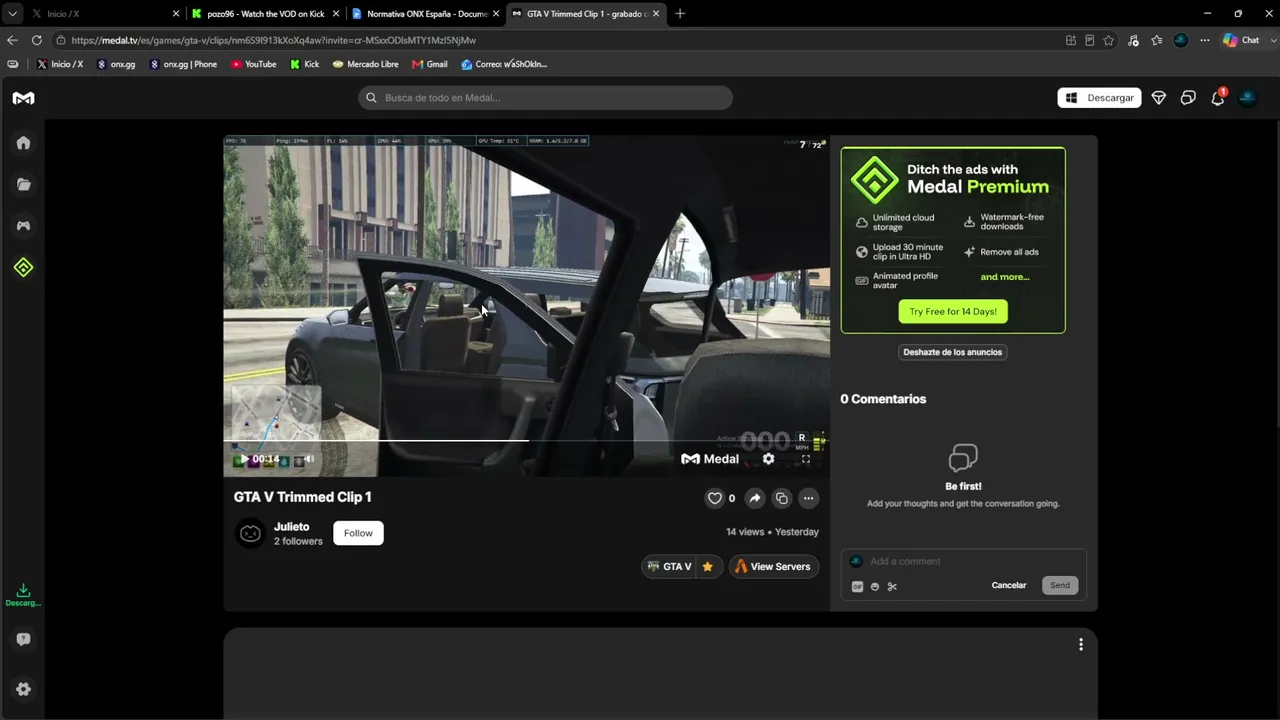Click the video progress bar

(x=526, y=440)
